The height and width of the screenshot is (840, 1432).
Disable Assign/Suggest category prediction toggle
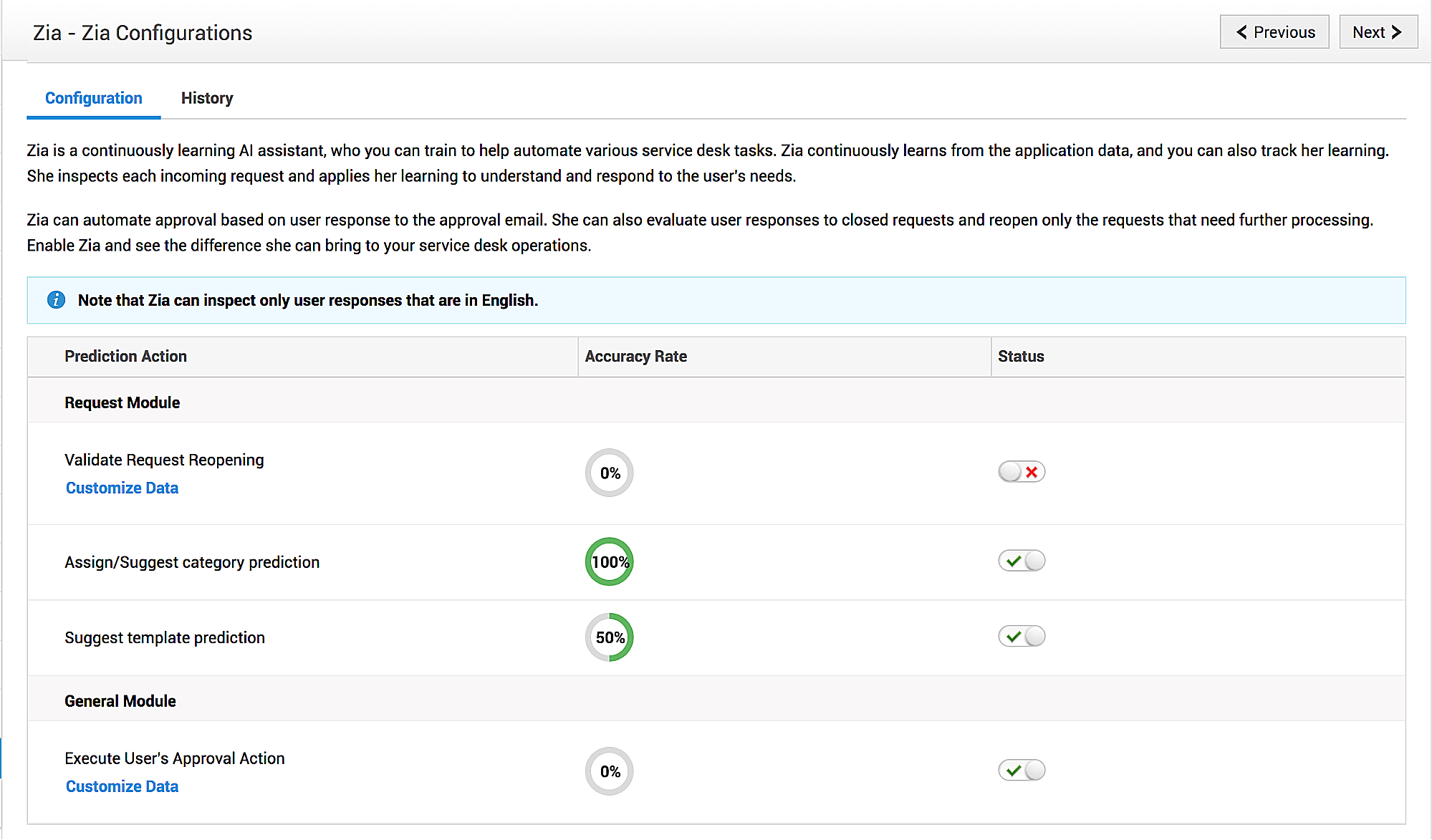coord(1022,561)
